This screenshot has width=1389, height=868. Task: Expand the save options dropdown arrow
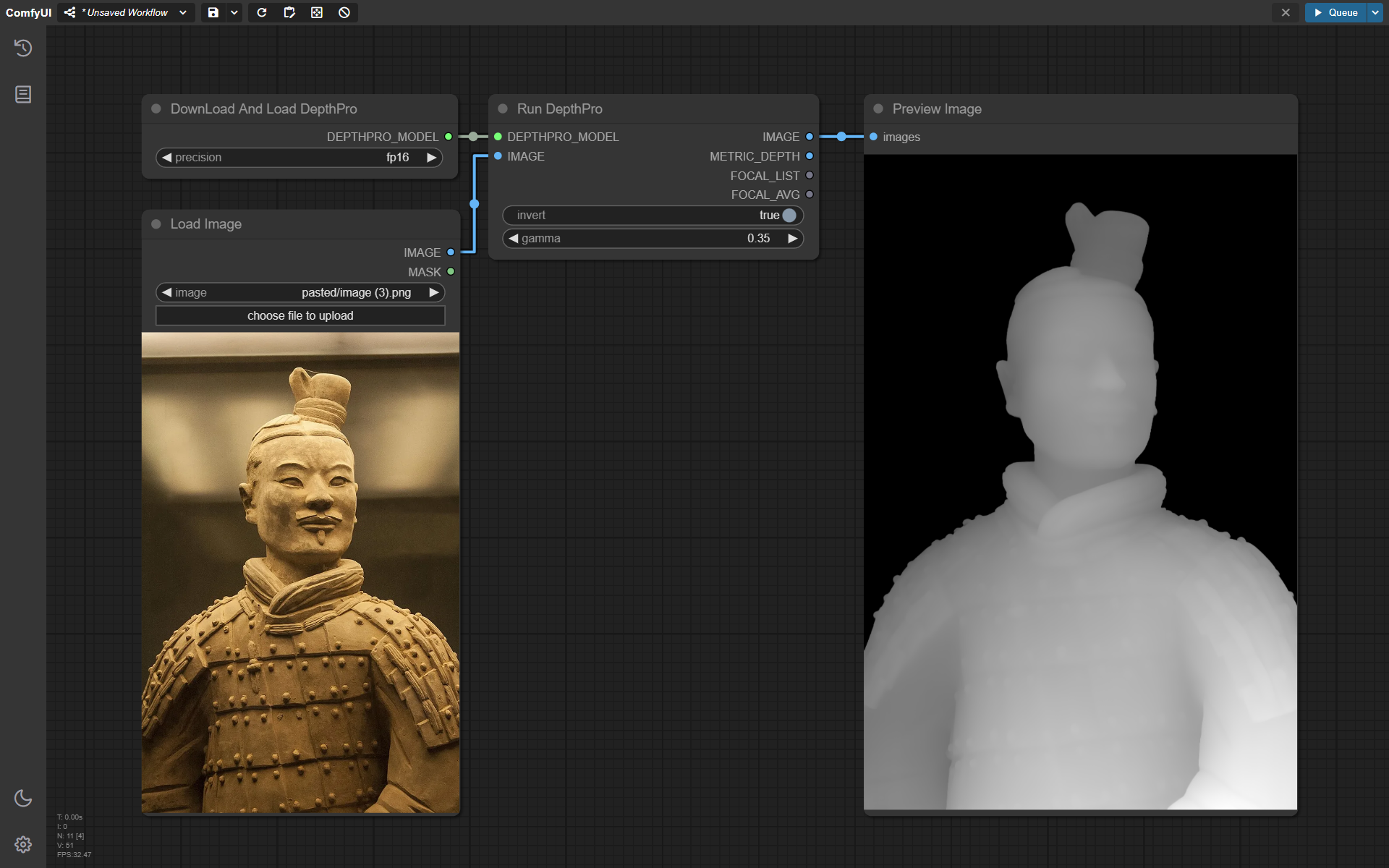234,12
